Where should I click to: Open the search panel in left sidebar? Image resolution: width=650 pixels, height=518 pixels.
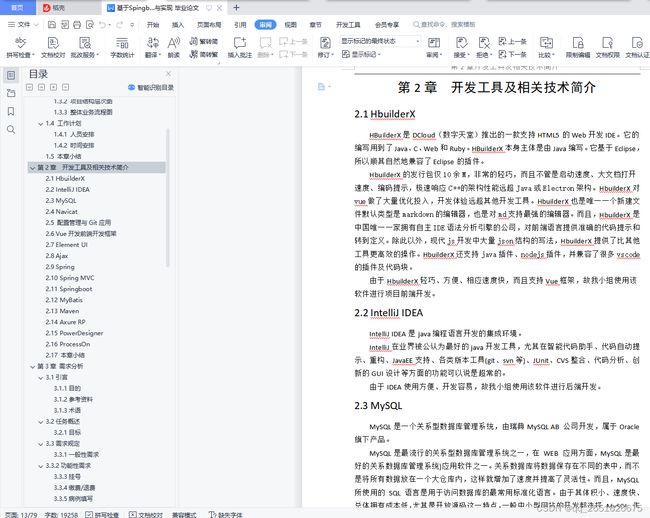[x=11, y=130]
